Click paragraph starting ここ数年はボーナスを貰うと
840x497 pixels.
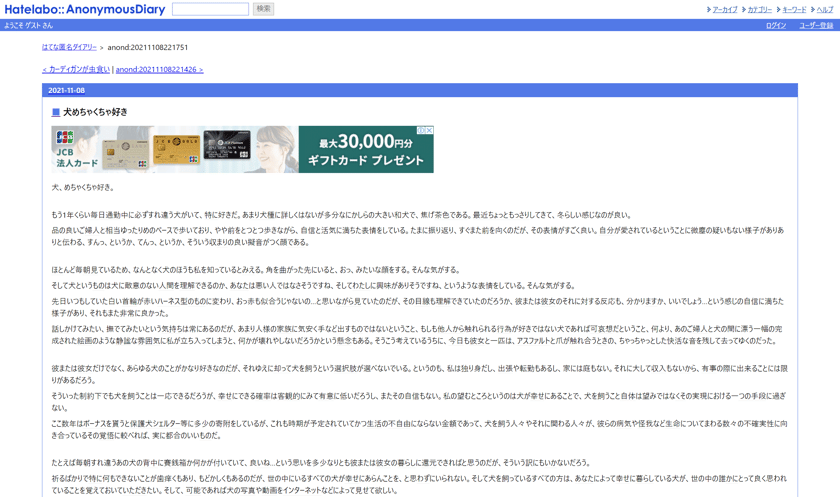[x=419, y=430]
